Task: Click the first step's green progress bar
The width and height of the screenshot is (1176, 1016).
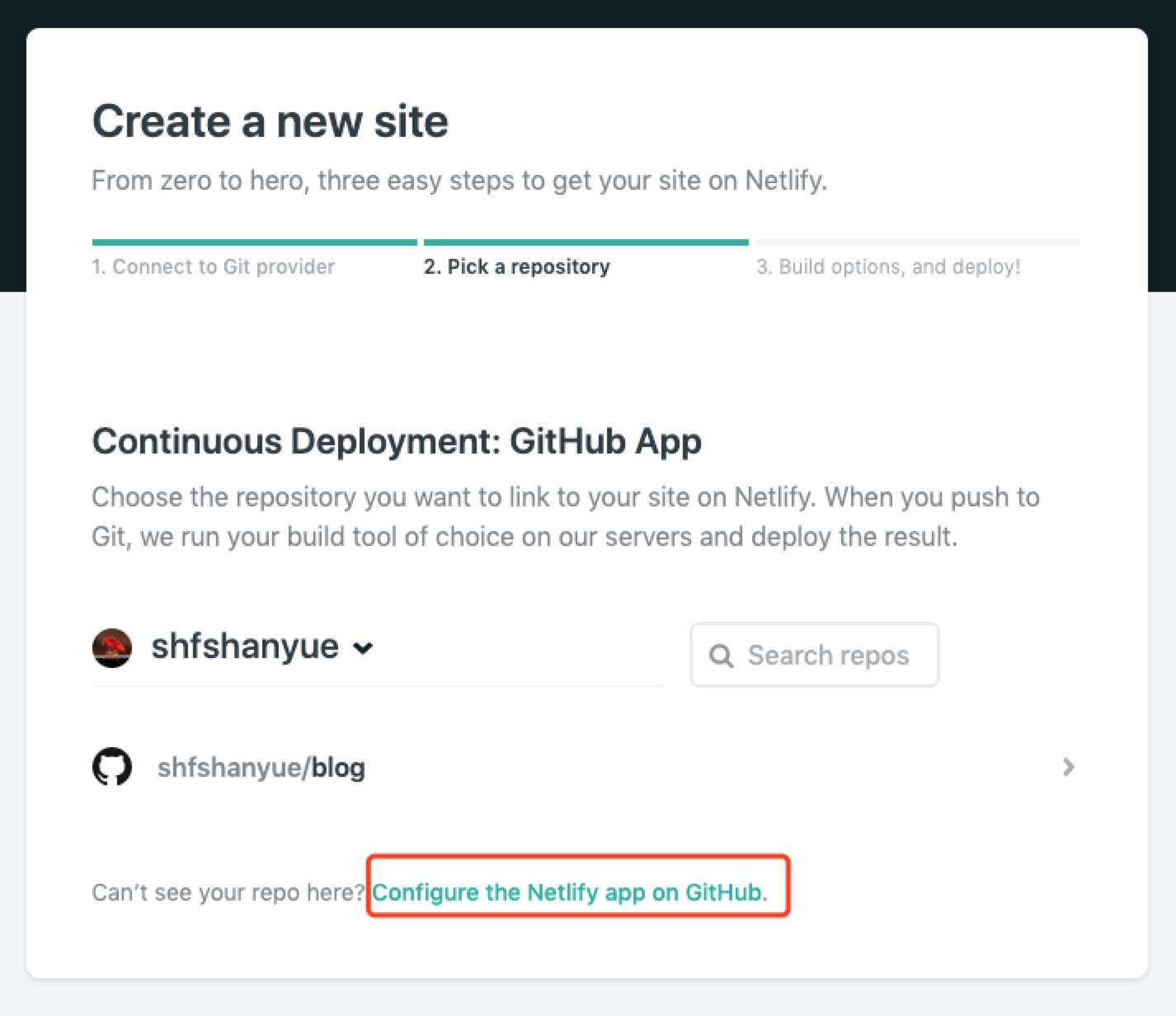Action: pyautogui.click(x=255, y=242)
